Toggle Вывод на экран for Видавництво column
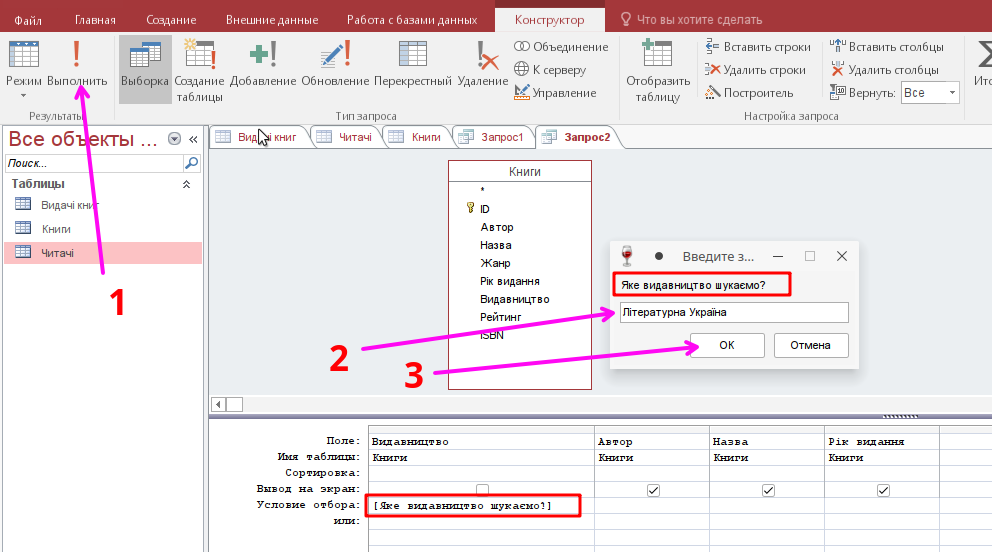Screen dimensions: 992x552 click(x=482, y=489)
